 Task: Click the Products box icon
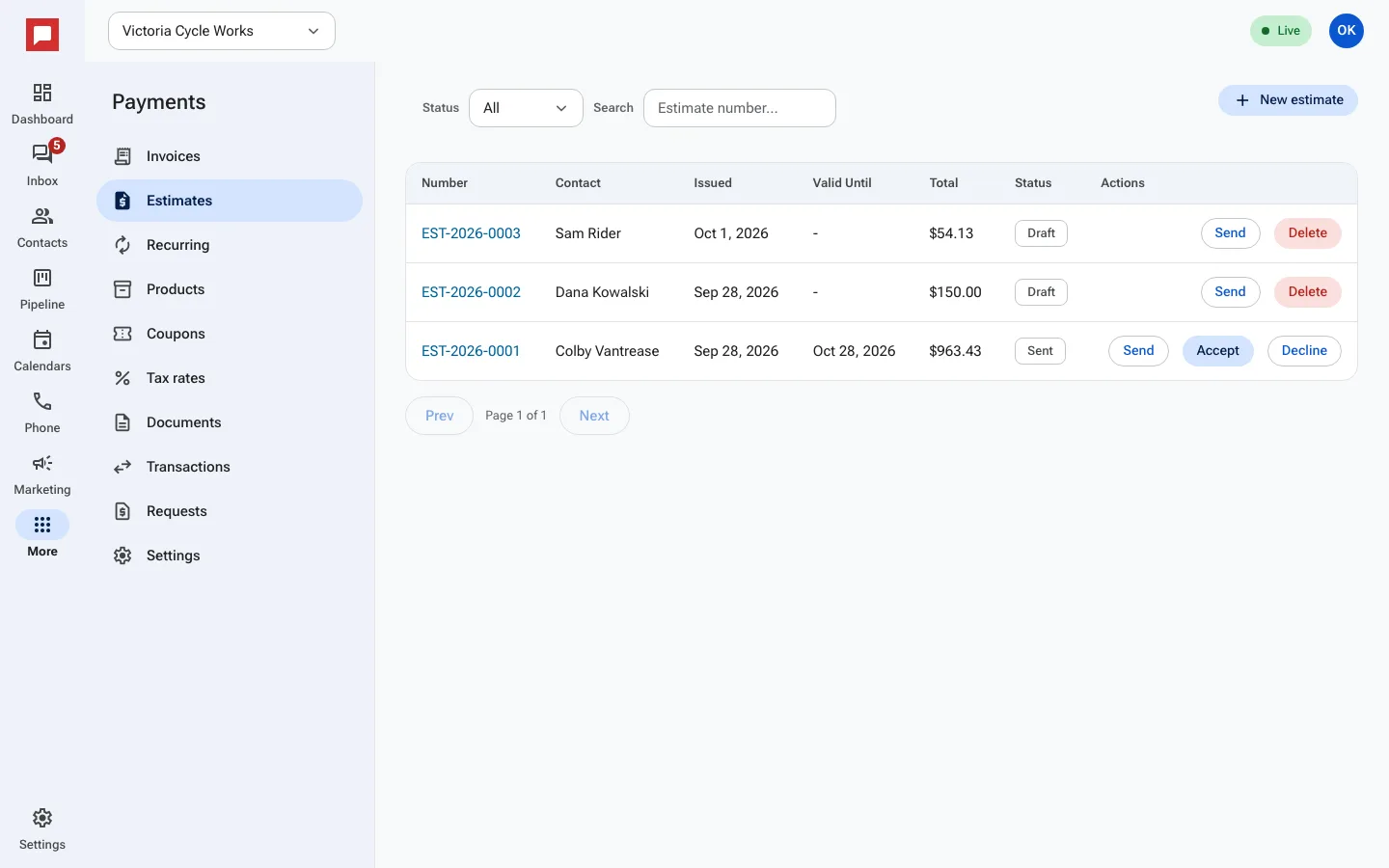tap(123, 289)
